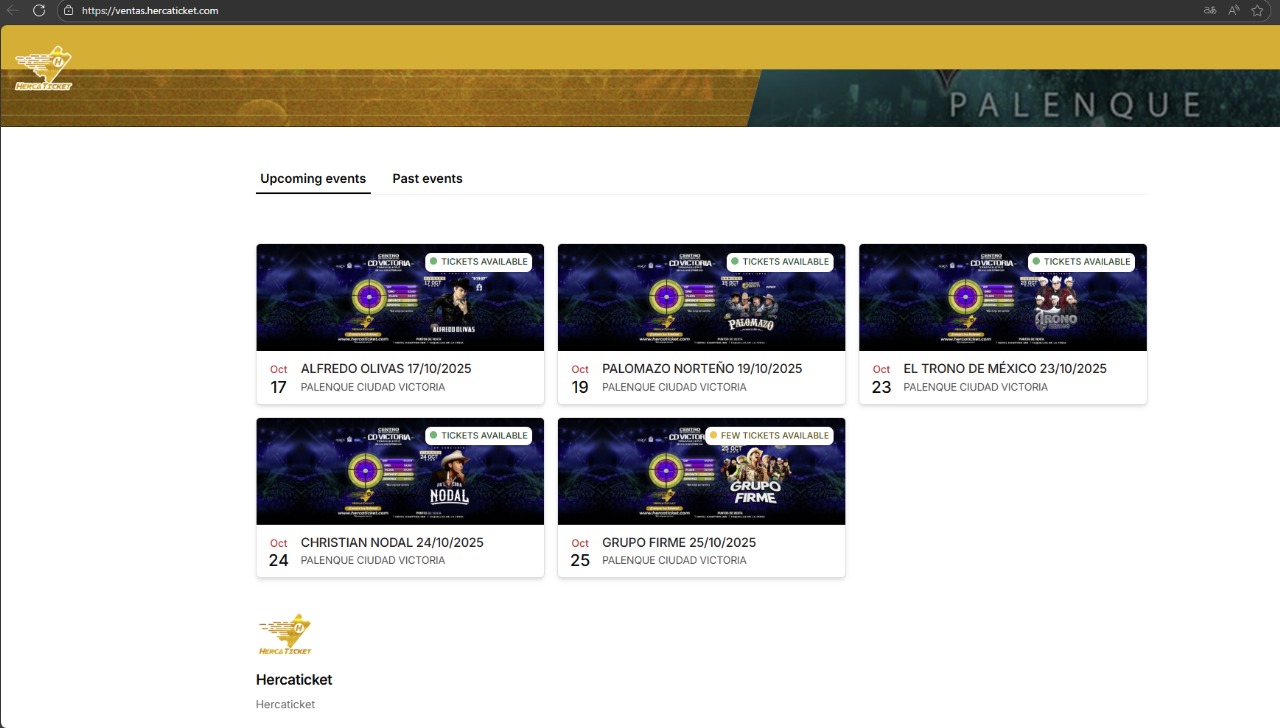This screenshot has width=1280, height=728.
Task: Open Grupo Firme event poster
Action: [701, 471]
